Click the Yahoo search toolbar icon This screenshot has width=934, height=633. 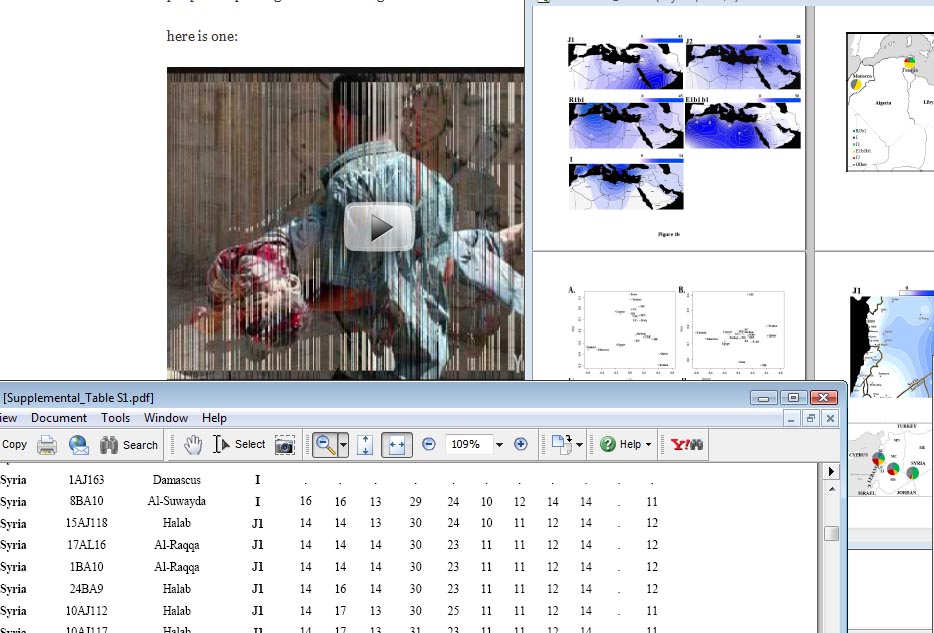pyautogui.click(x=687, y=444)
